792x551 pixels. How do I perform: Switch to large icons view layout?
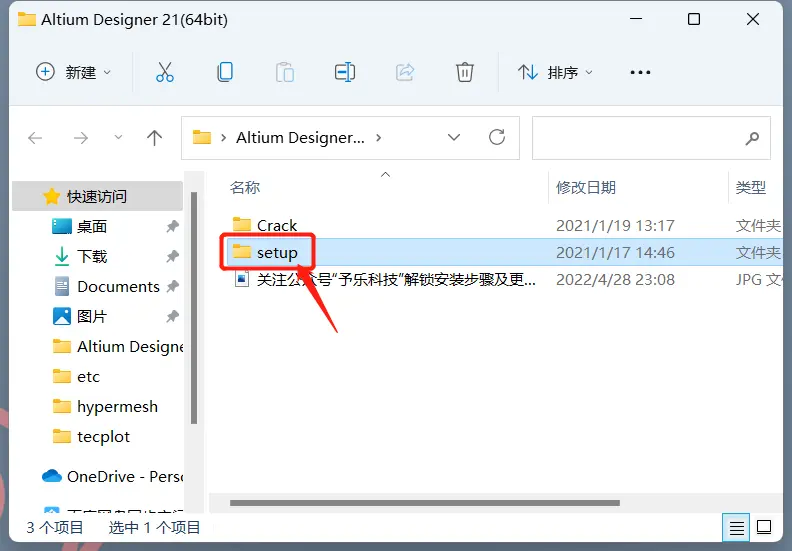[764, 528]
